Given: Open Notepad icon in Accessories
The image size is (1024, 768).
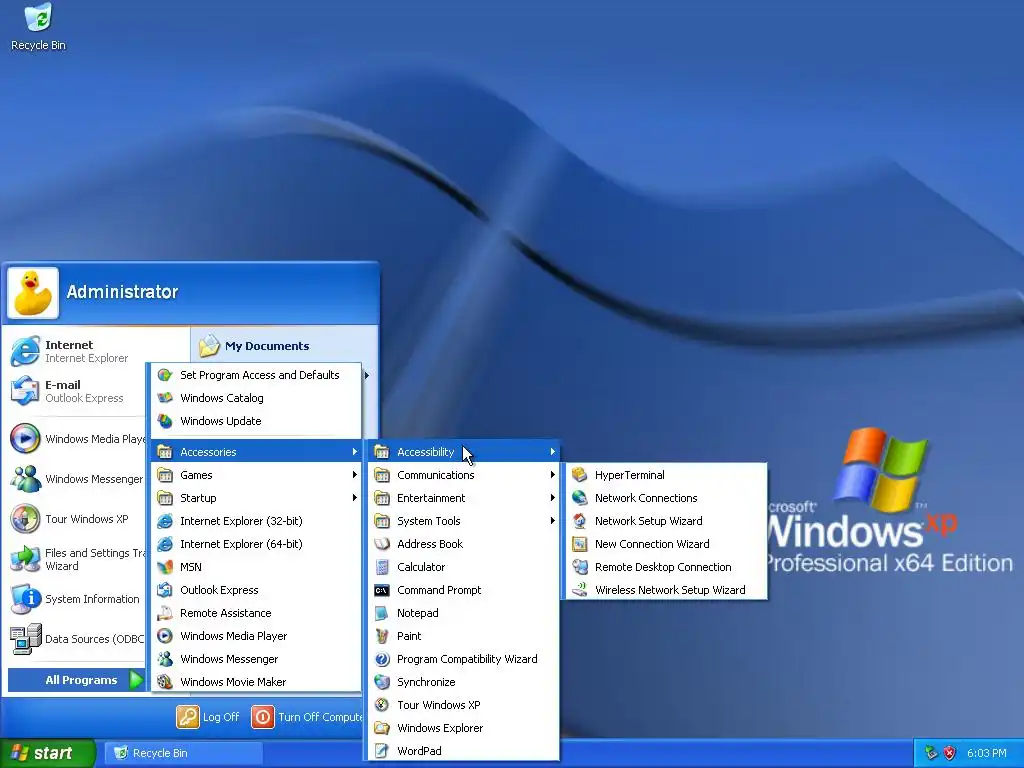Looking at the screenshot, I should (382, 613).
